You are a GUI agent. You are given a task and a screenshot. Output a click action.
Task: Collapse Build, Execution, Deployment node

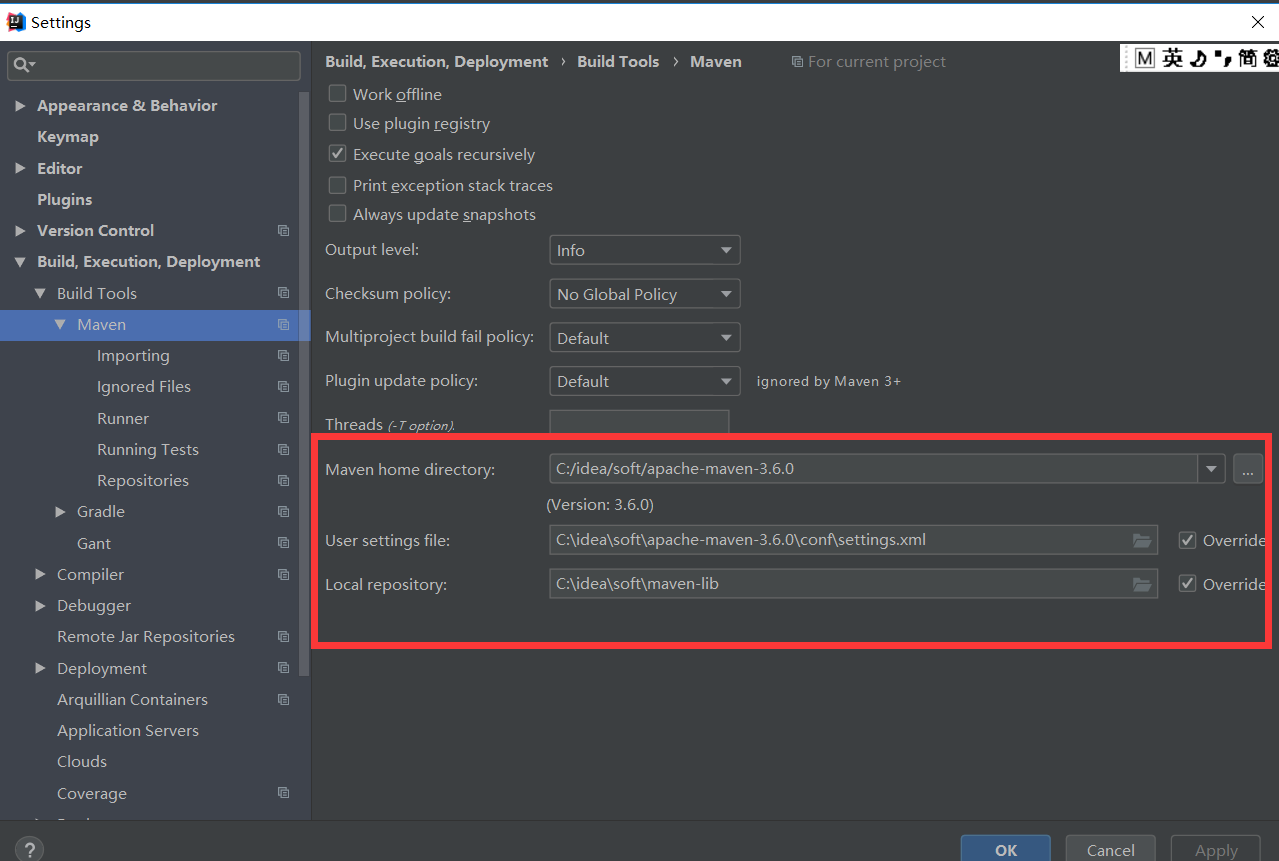pos(20,262)
